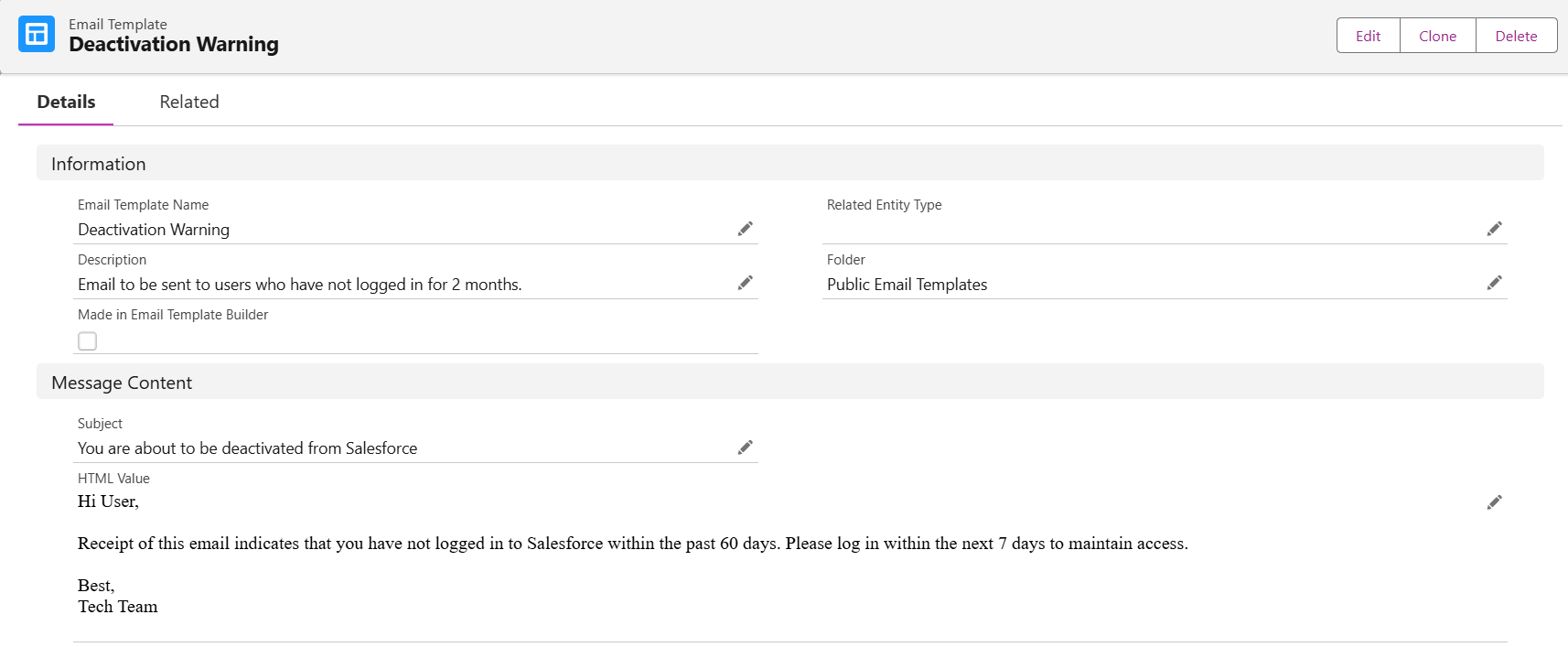Collapse the Information section header
Screen dimensions: 1568x647
pos(99,164)
